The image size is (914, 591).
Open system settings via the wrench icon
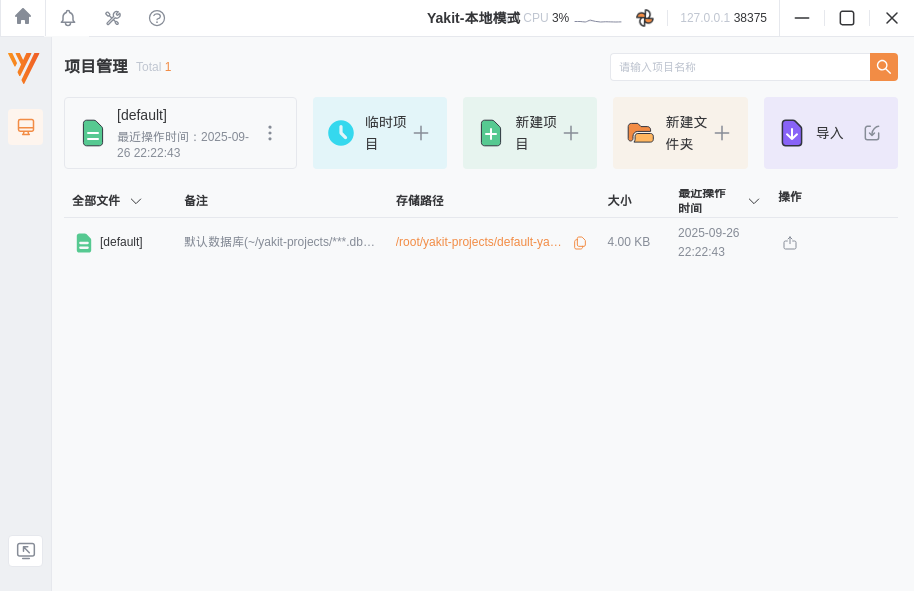pos(112,17)
